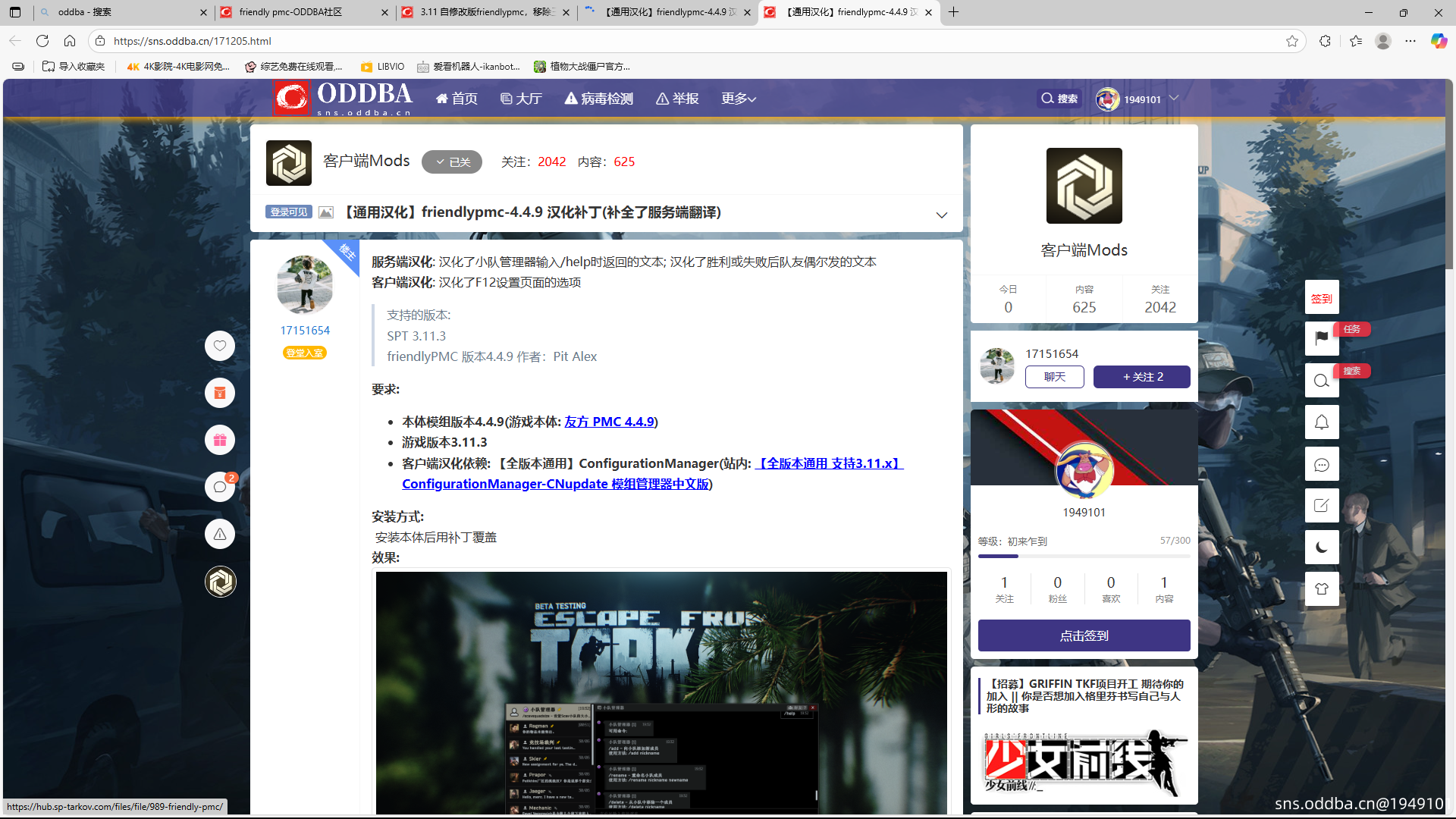Close the active friendlypmc-4.4.9 tab
This screenshot has height=819, width=1456.
point(929,12)
